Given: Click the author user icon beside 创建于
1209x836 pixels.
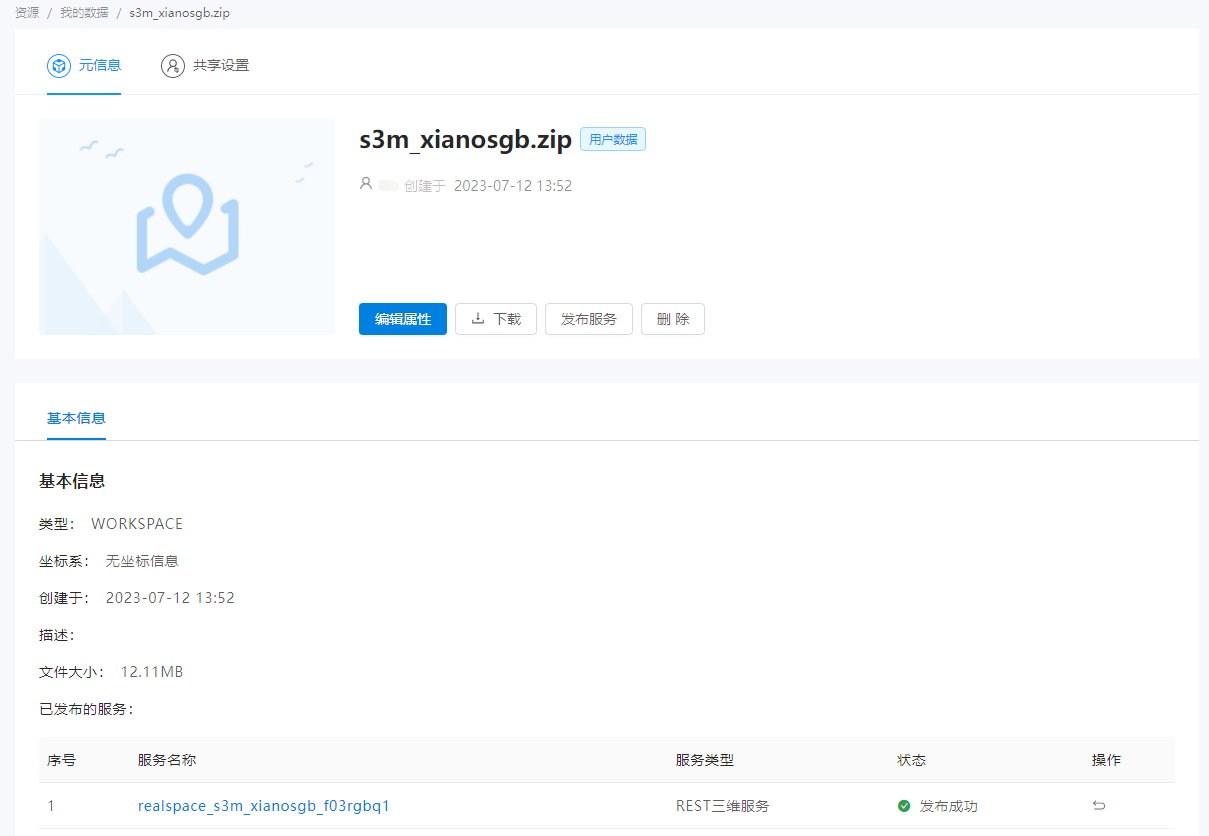Looking at the screenshot, I should coord(366,185).
